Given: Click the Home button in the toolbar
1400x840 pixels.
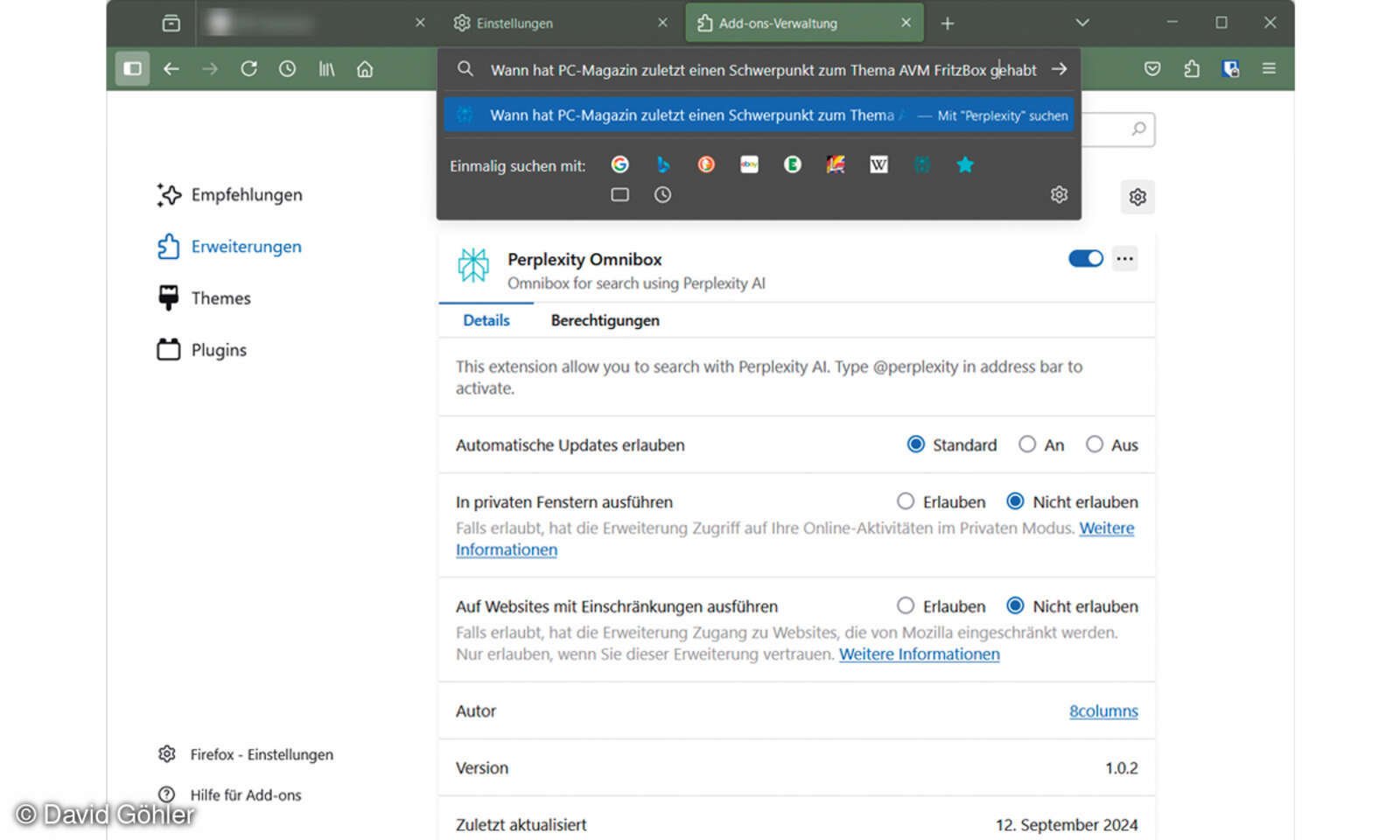Looking at the screenshot, I should (365, 68).
